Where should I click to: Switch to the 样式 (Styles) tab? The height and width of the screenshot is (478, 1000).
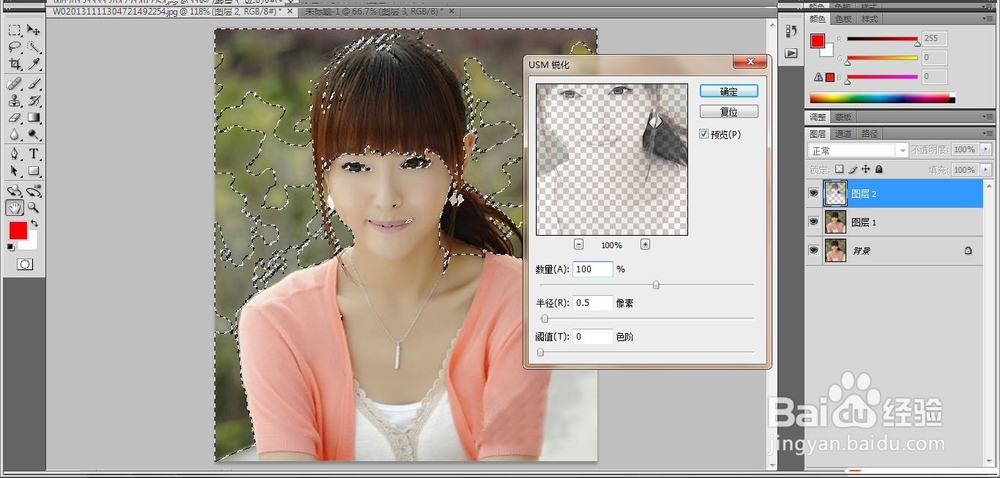click(x=869, y=19)
